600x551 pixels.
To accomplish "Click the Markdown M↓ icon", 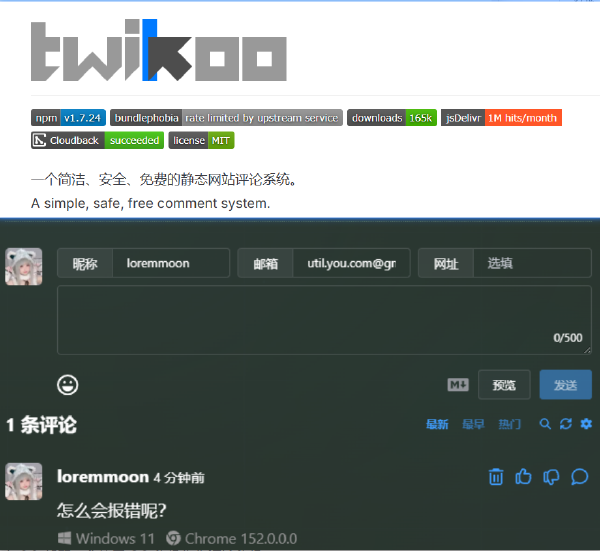I will tap(458, 385).
